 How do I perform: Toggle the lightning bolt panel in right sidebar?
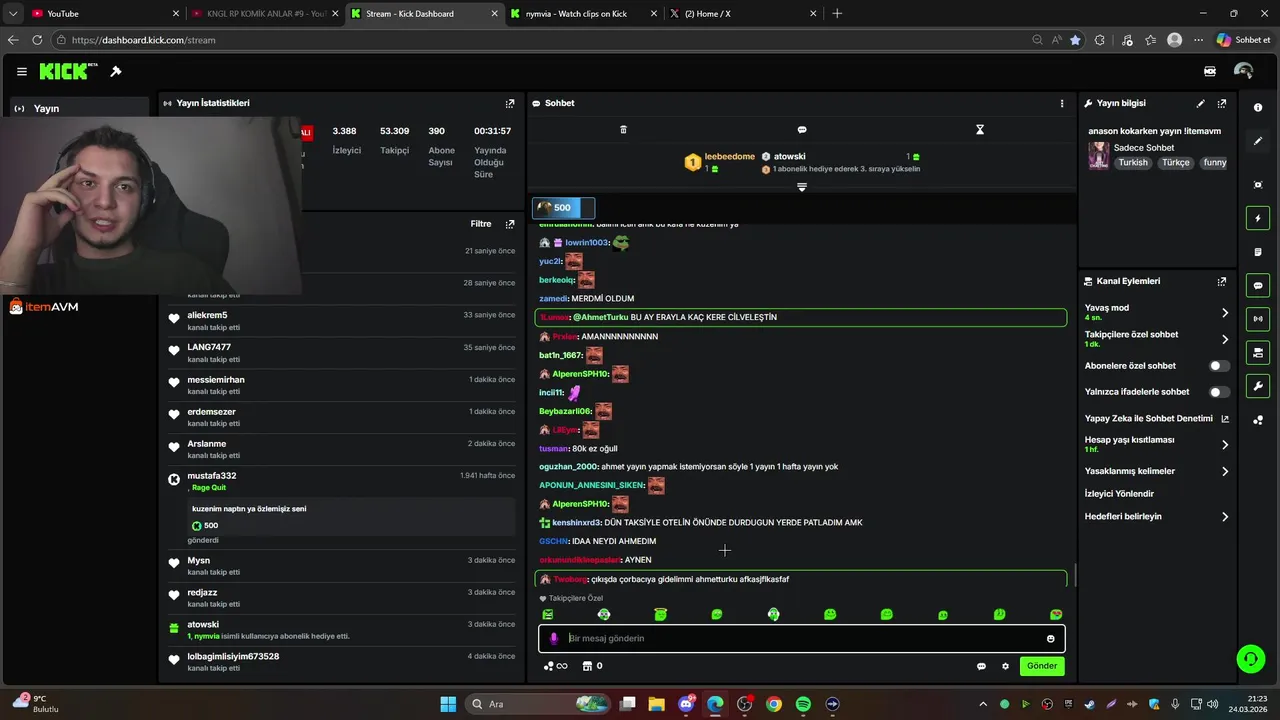[1258, 219]
